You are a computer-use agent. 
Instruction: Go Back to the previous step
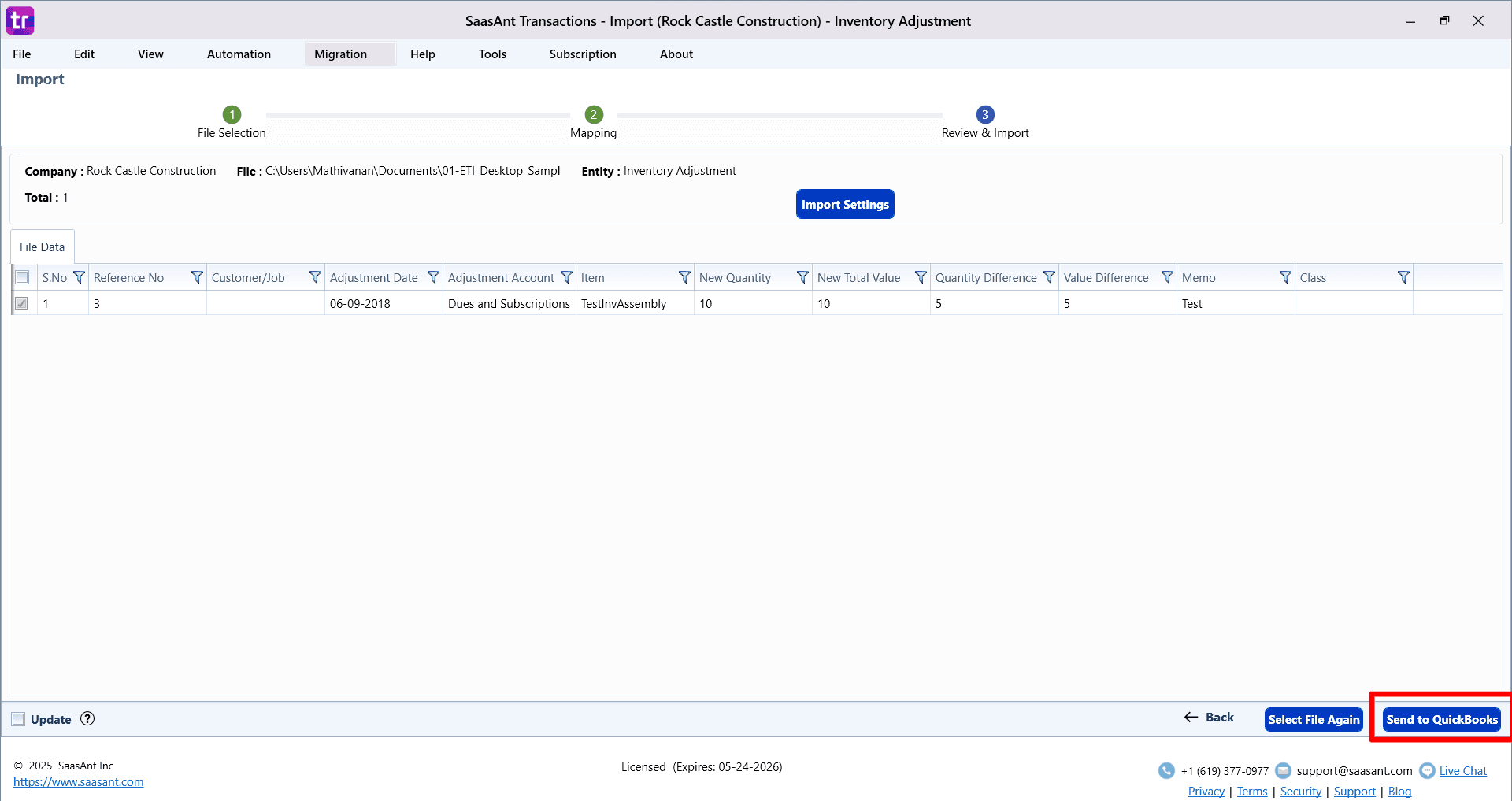(1209, 718)
